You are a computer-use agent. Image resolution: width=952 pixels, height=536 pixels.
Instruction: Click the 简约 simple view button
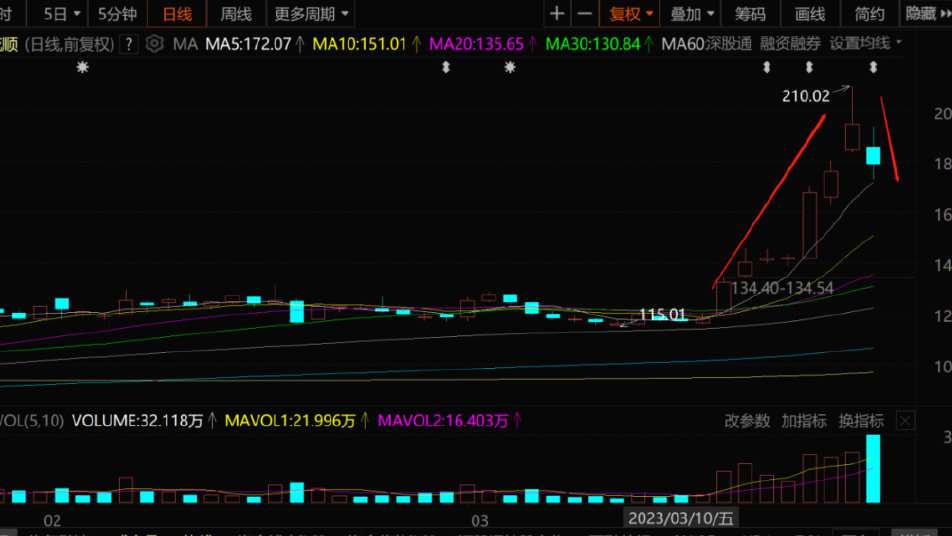869,13
